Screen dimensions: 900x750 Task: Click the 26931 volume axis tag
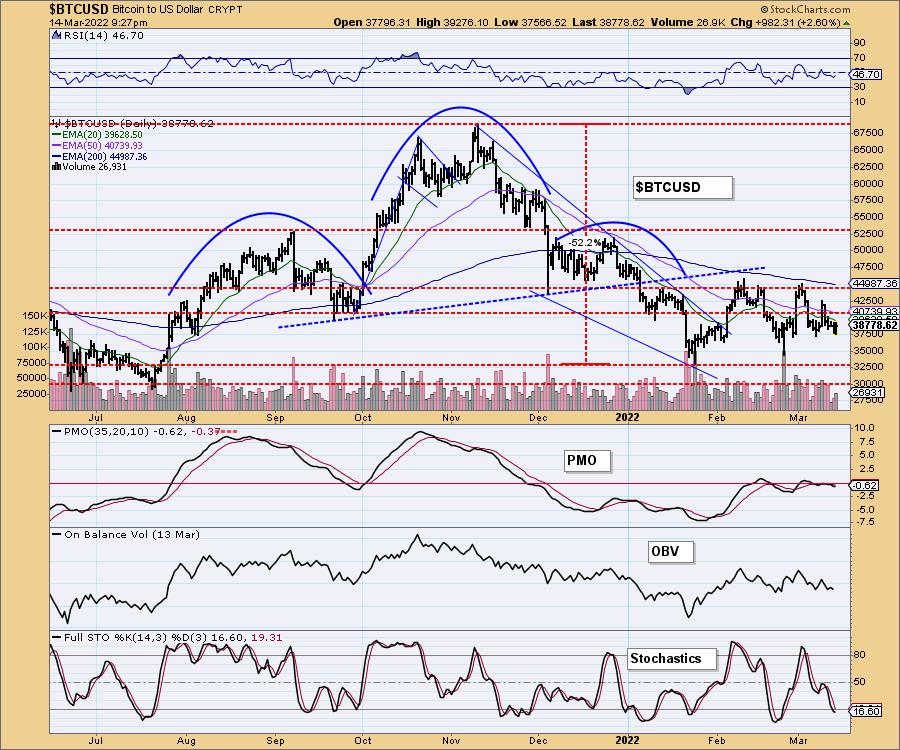coord(868,393)
